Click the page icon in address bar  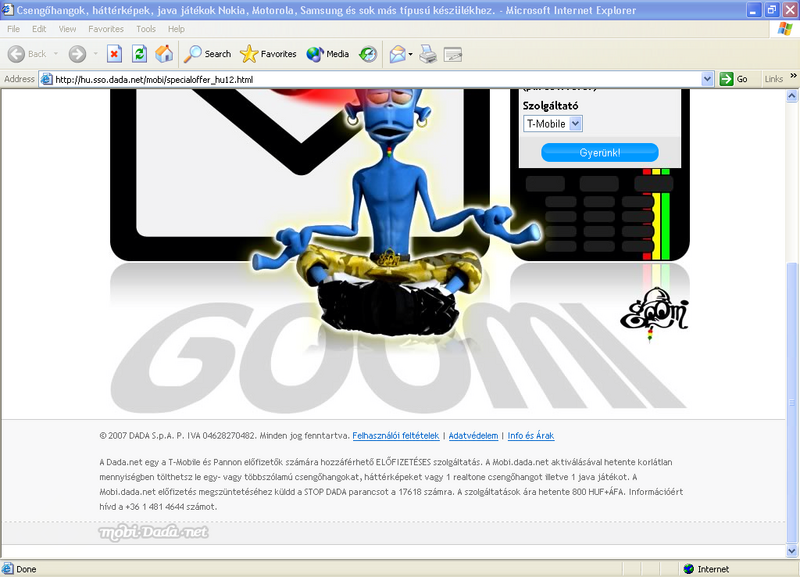coord(46,79)
